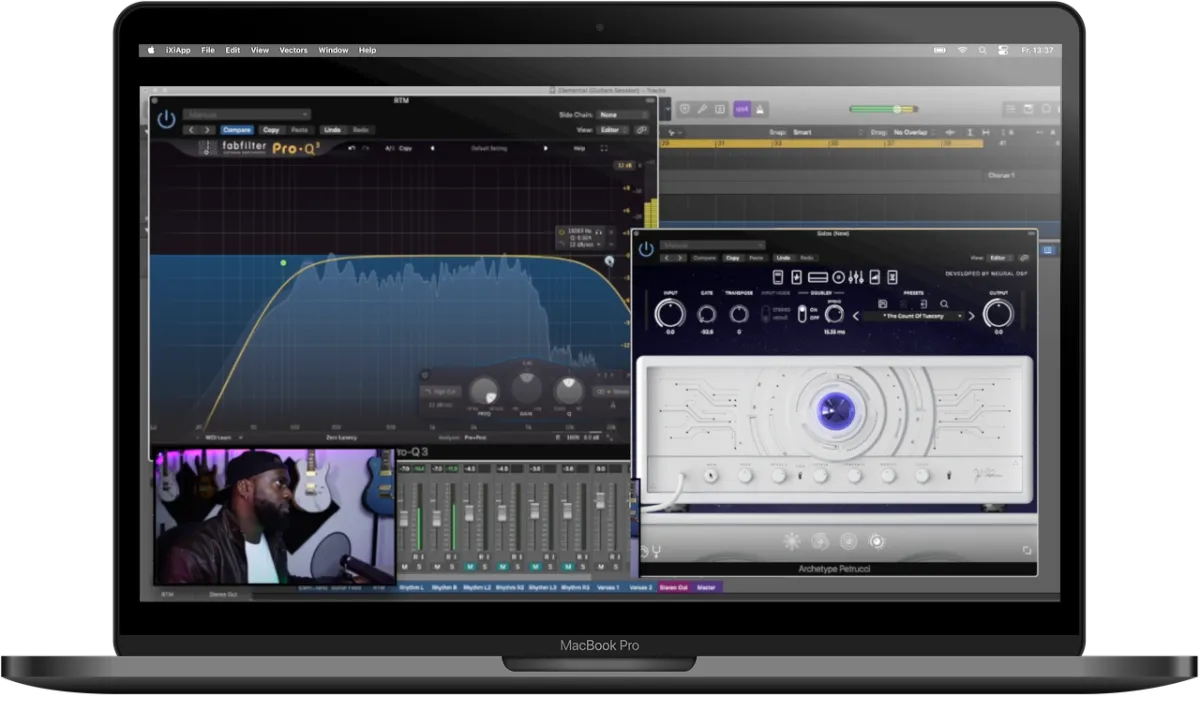
Task: Toggle the A/B state button in Pro-Q 3
Action: (390, 148)
